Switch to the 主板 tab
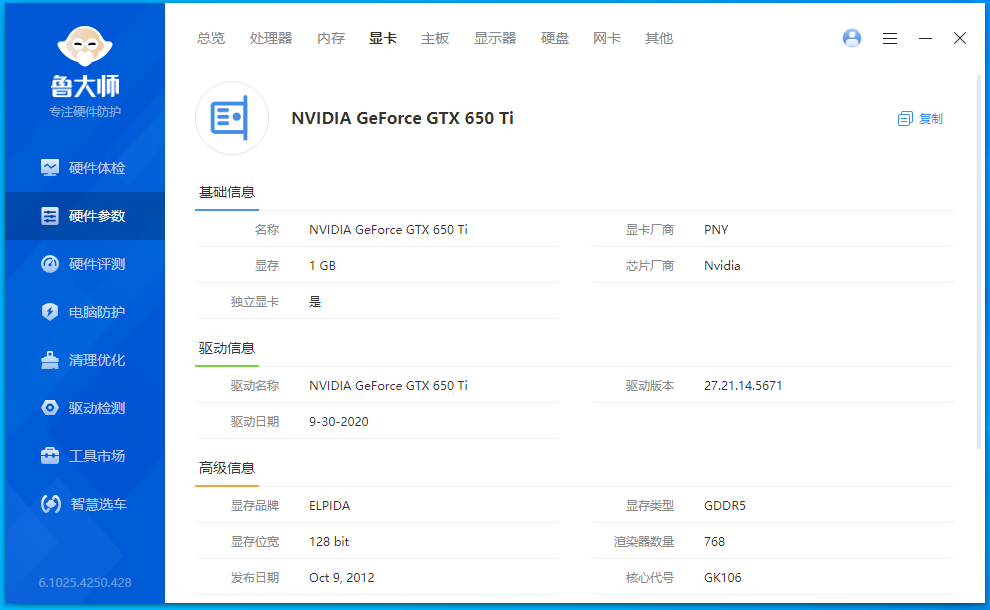990x610 pixels. [x=435, y=39]
